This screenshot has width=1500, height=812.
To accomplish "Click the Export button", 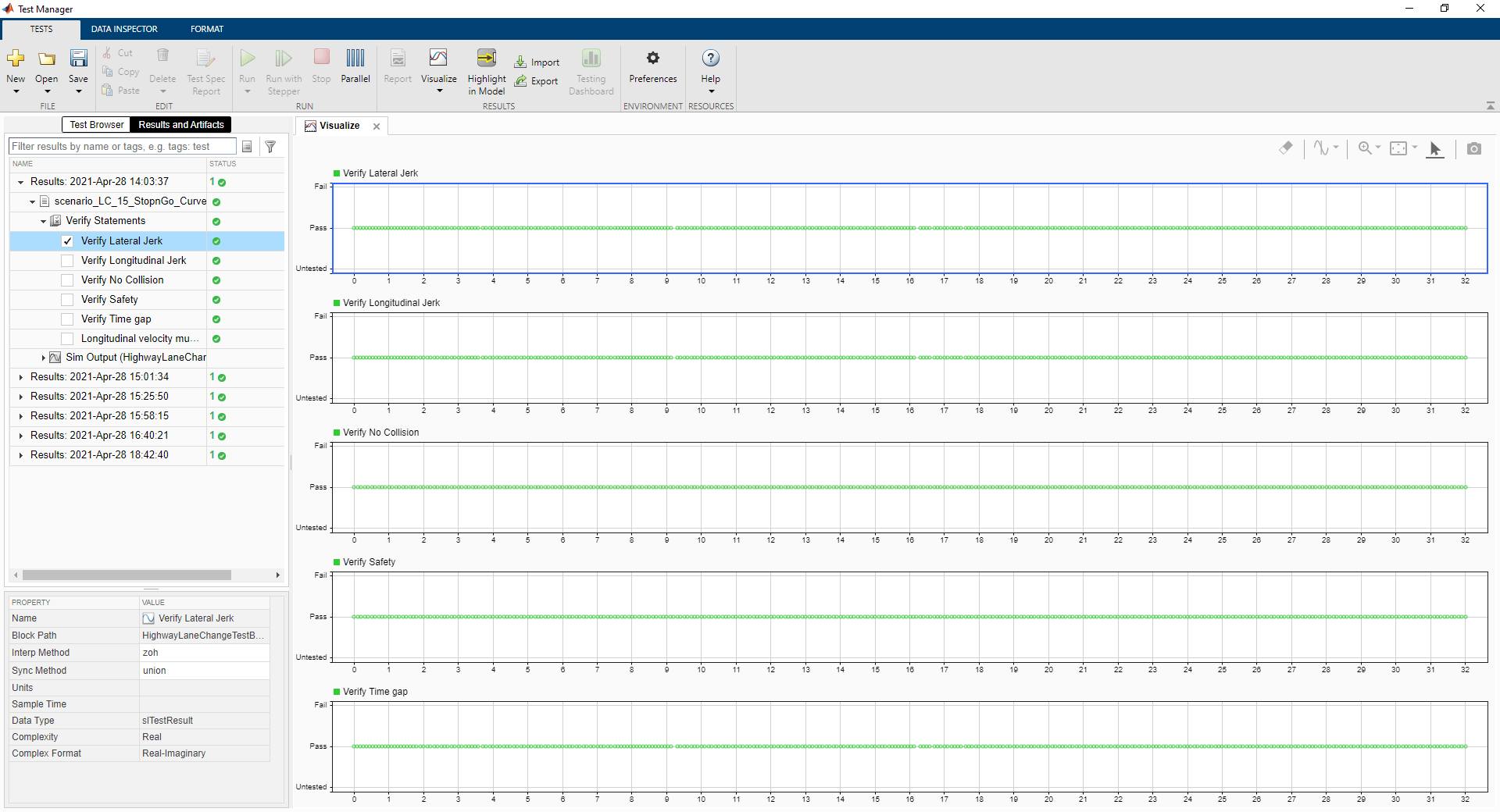I will click(537, 81).
